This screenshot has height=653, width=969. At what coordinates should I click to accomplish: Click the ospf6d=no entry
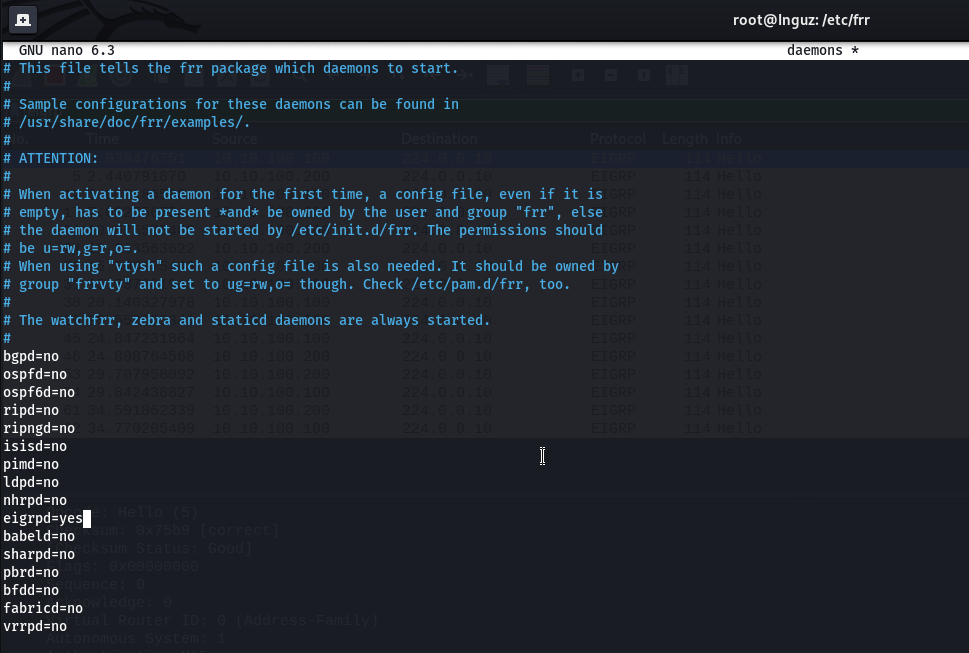click(x=39, y=392)
